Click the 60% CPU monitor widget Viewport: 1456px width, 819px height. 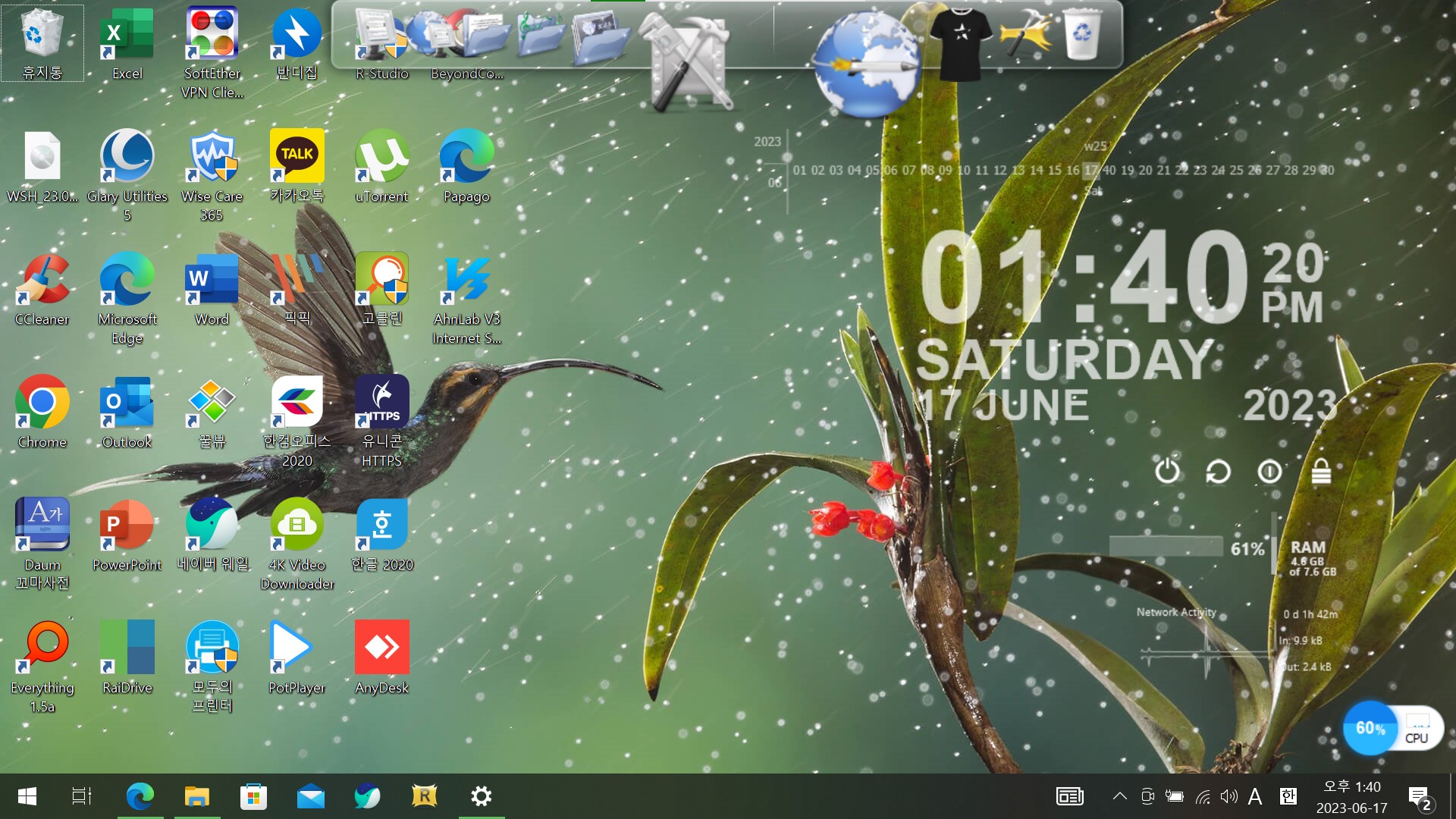coord(1393,728)
